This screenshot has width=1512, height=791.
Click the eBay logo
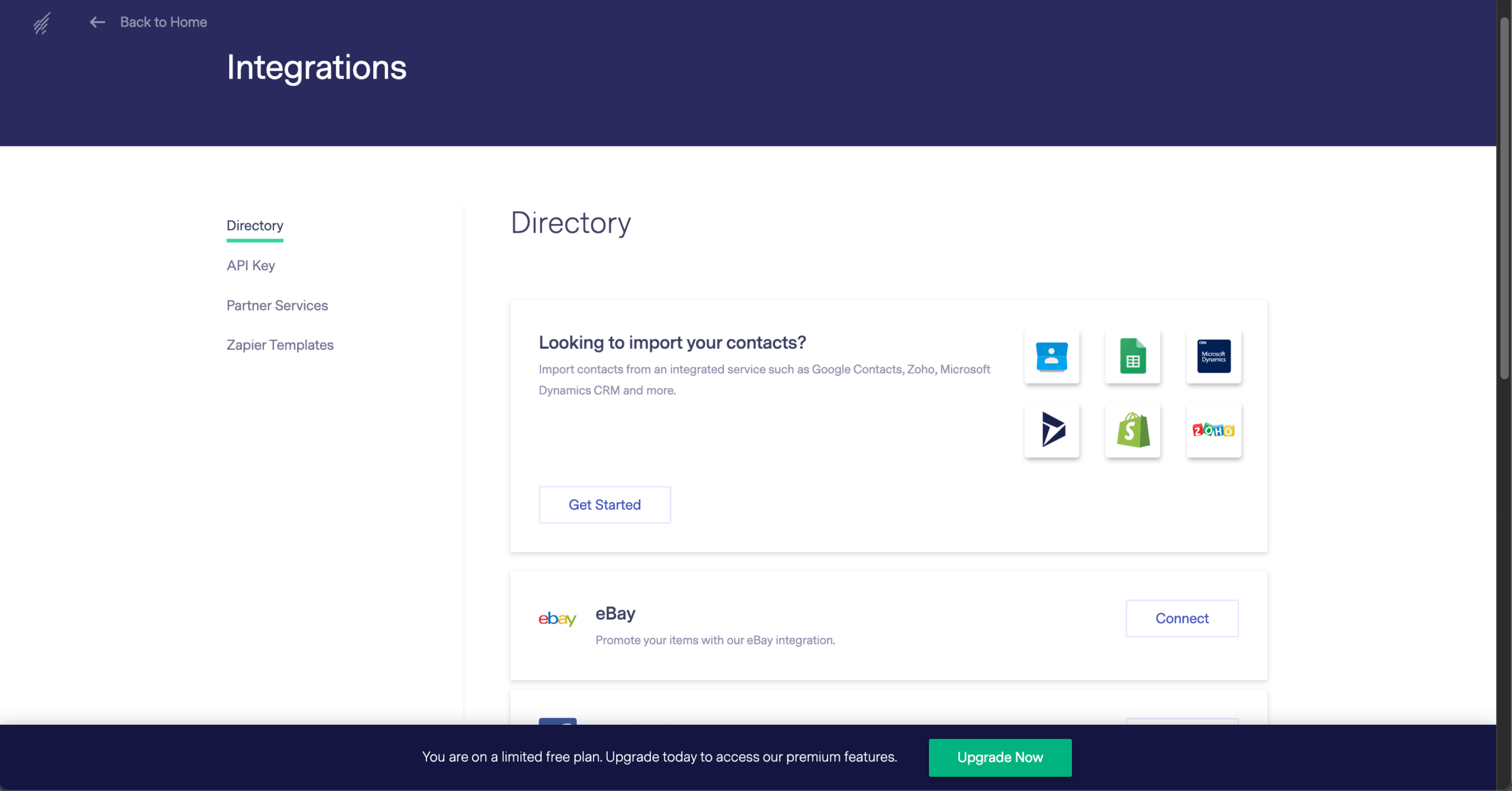click(556, 619)
